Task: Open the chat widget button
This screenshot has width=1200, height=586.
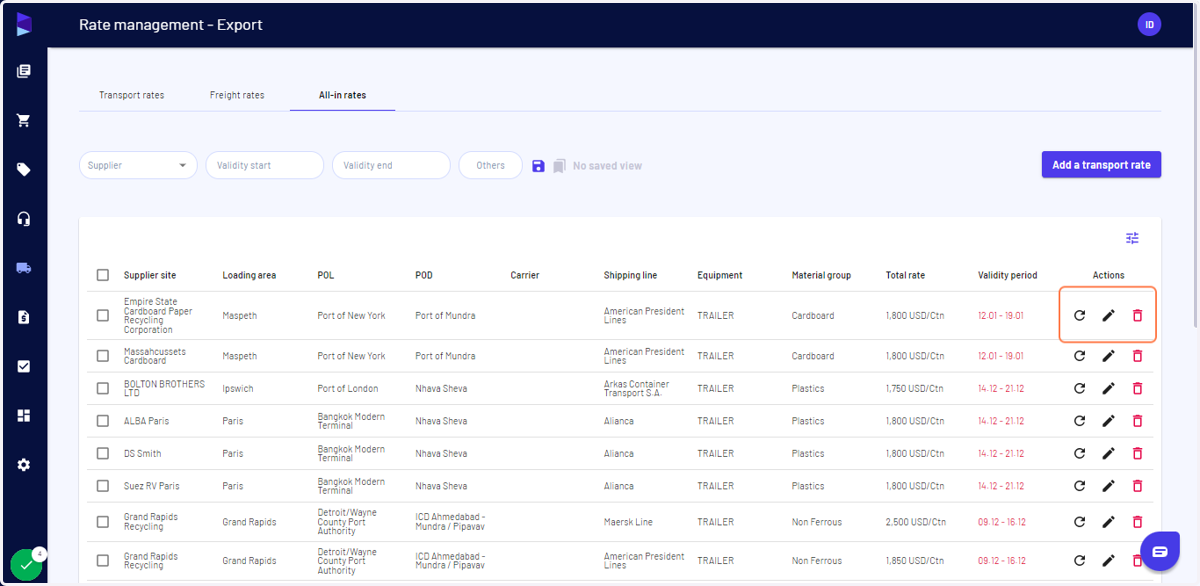Action: [x=1160, y=551]
